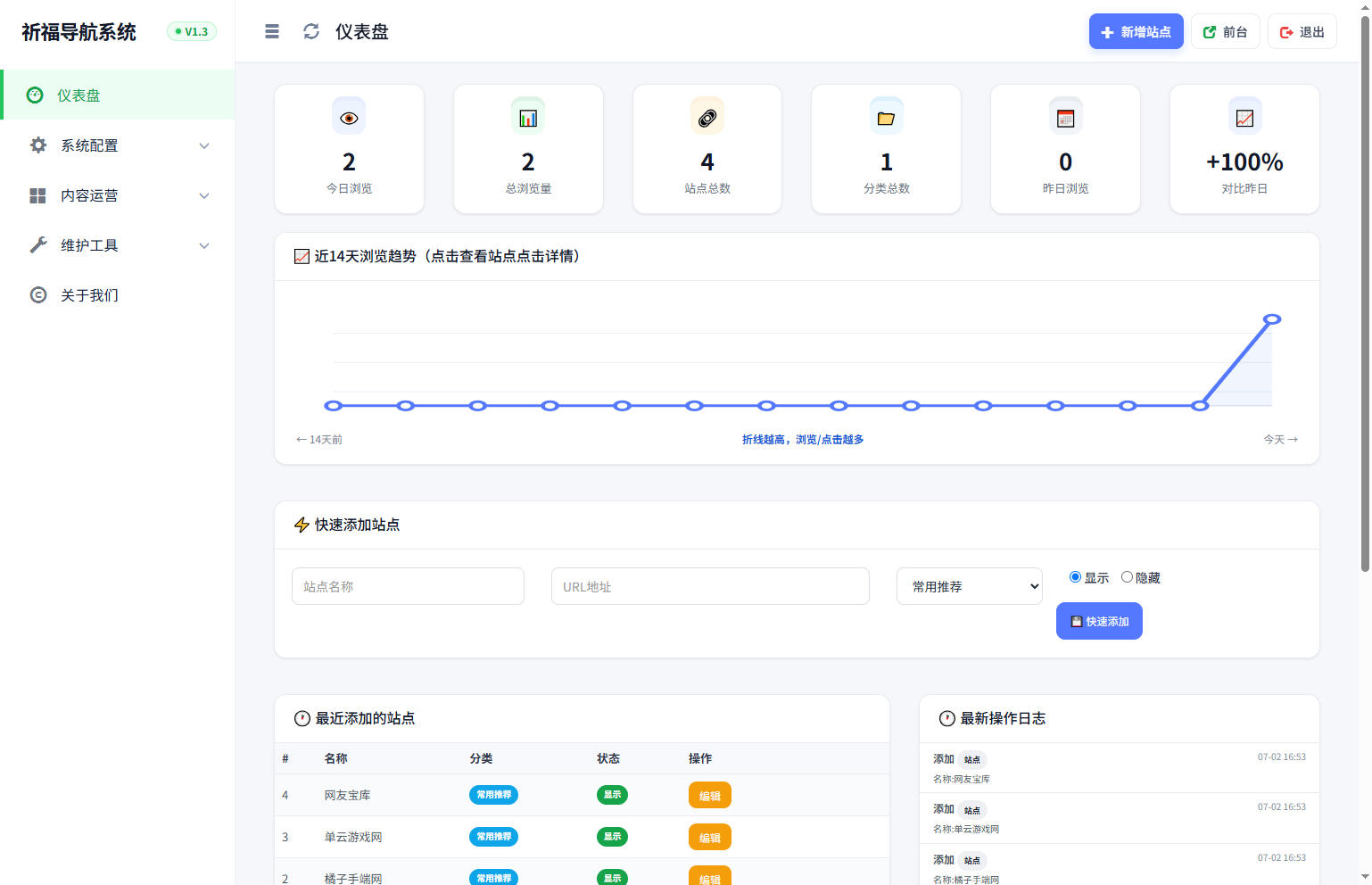1372x885 pixels.
Task: Click the clock icon beside 最新操作日志
Action: point(947,718)
